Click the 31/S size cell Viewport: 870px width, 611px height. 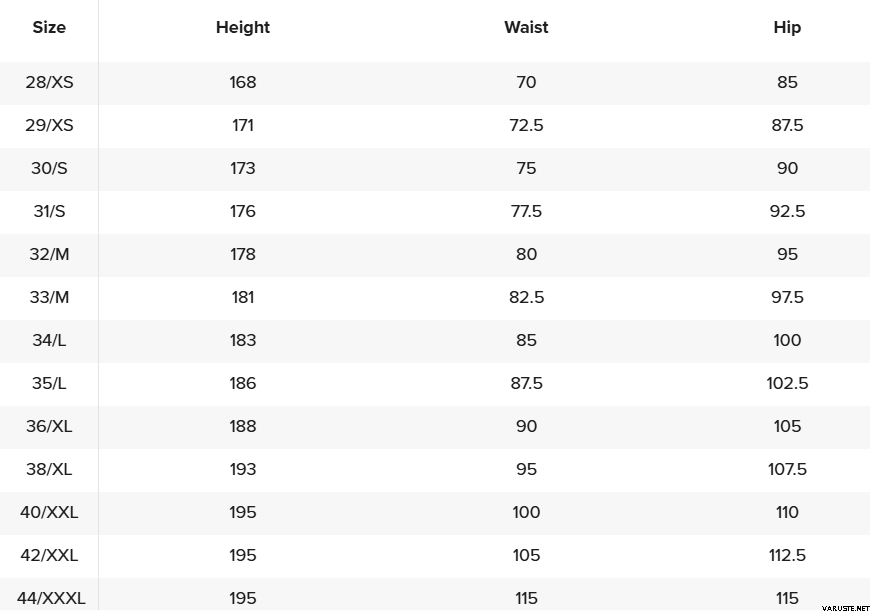pyautogui.click(x=49, y=211)
